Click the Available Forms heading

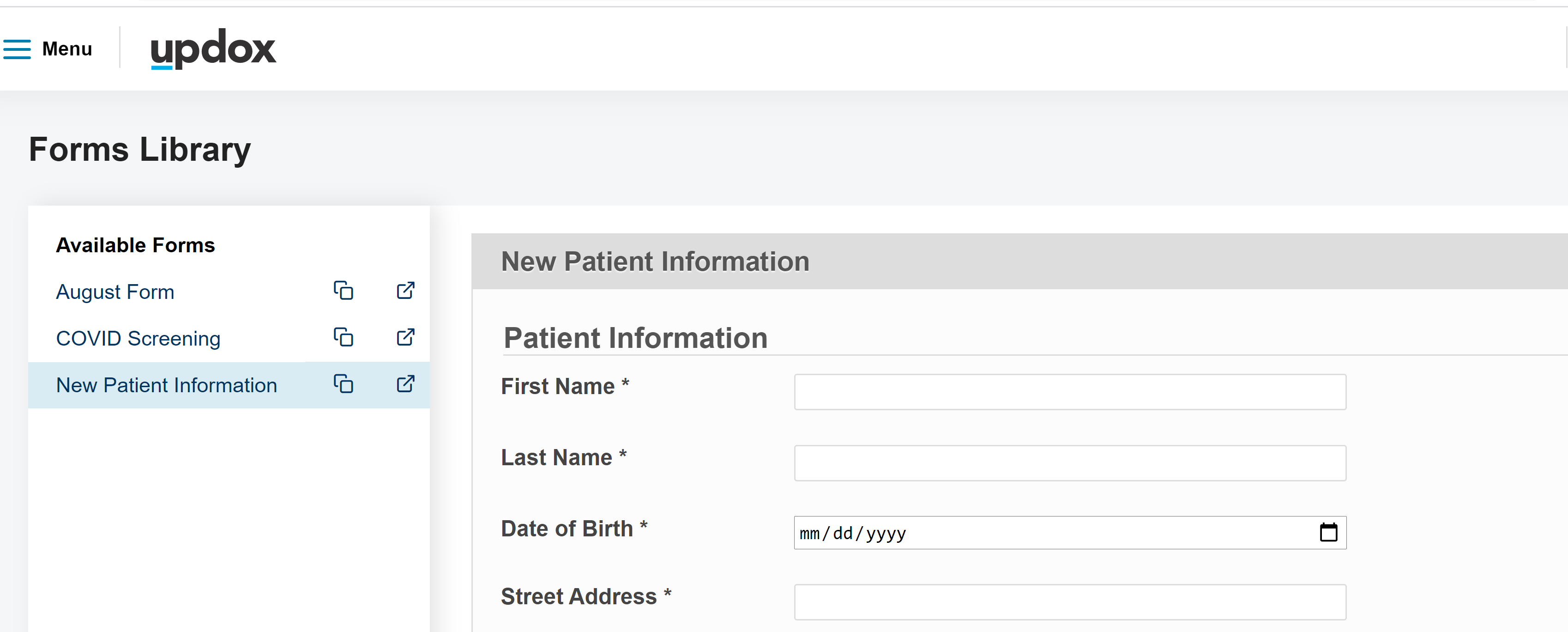pyautogui.click(x=135, y=245)
